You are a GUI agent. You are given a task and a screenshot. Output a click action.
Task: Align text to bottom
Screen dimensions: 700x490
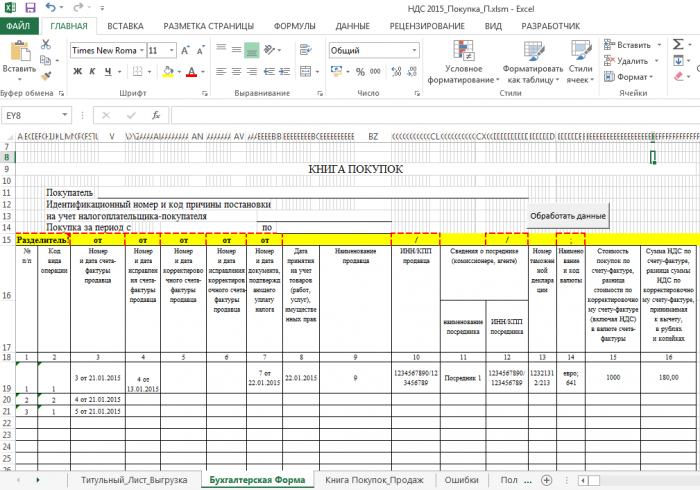pos(252,50)
